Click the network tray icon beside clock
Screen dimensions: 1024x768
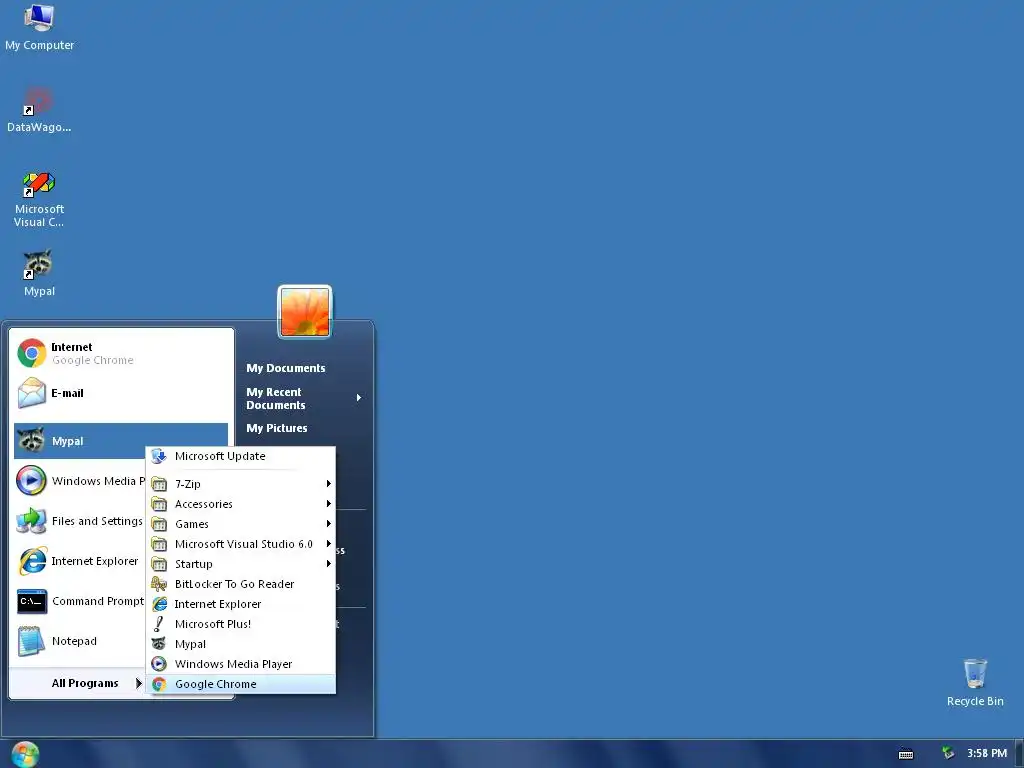click(948, 753)
